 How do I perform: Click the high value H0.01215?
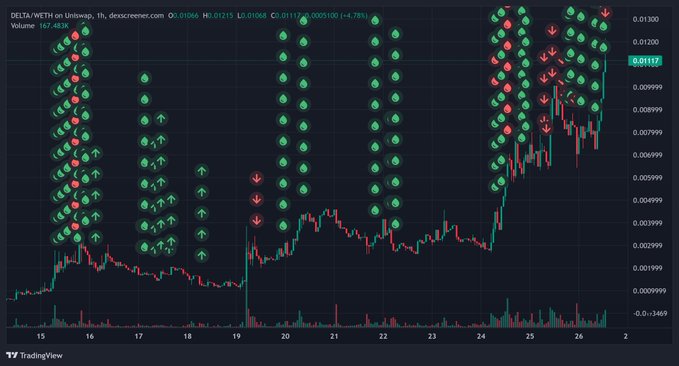(x=218, y=16)
